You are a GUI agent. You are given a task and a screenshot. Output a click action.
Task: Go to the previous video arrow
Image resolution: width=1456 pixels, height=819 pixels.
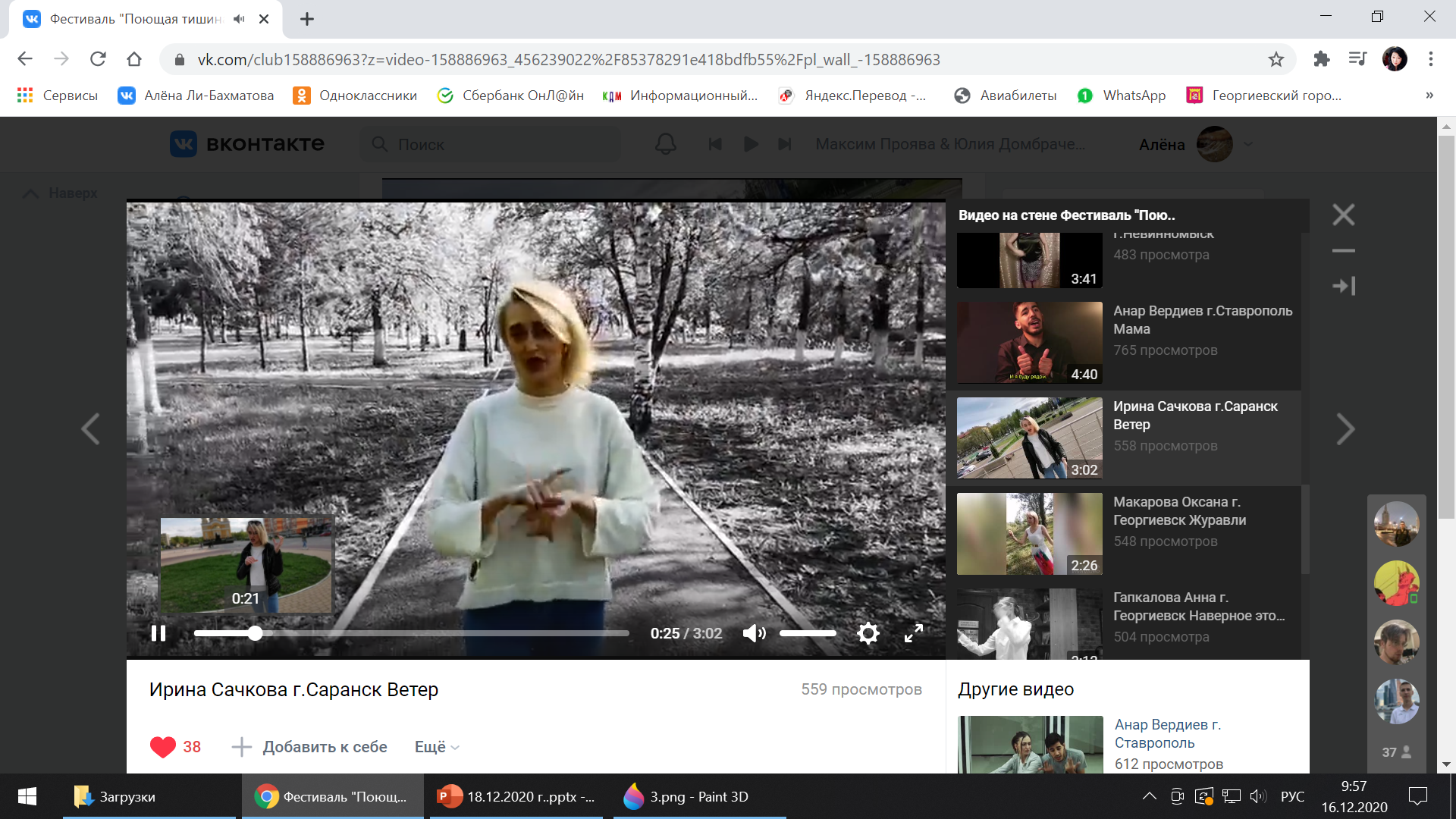(x=90, y=429)
